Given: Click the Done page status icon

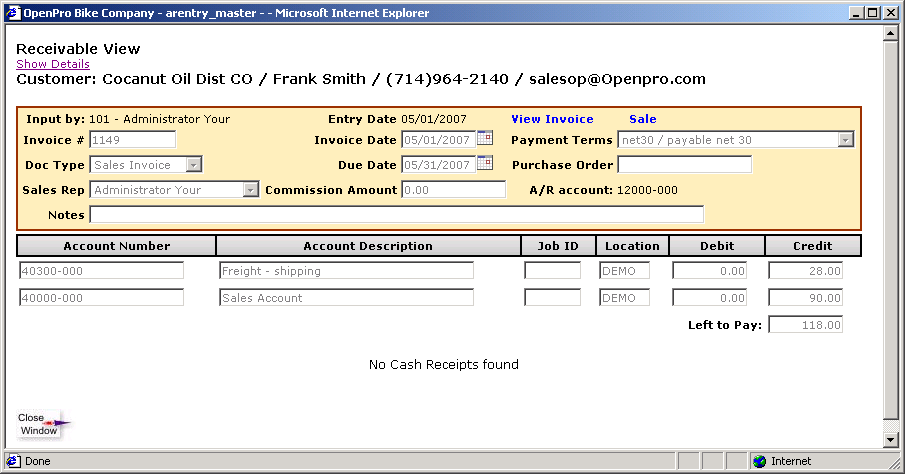Looking at the screenshot, I should (x=13, y=461).
